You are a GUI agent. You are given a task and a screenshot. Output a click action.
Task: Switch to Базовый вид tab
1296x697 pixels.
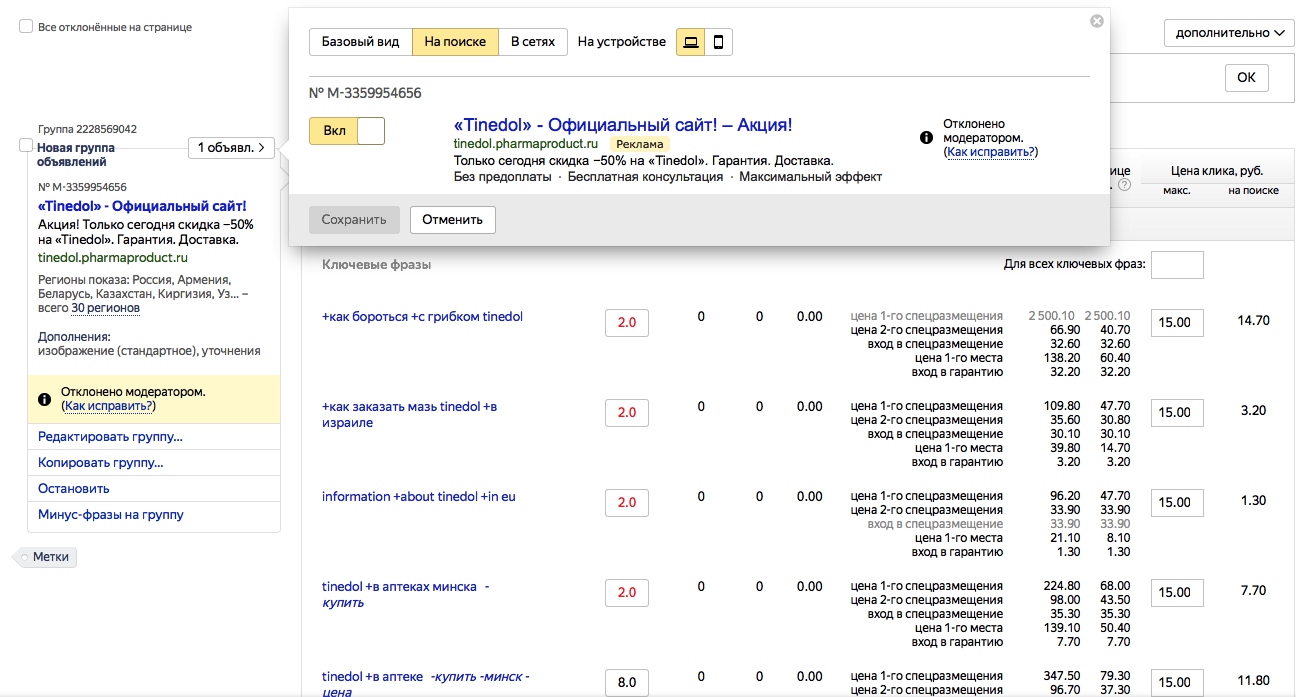(360, 42)
